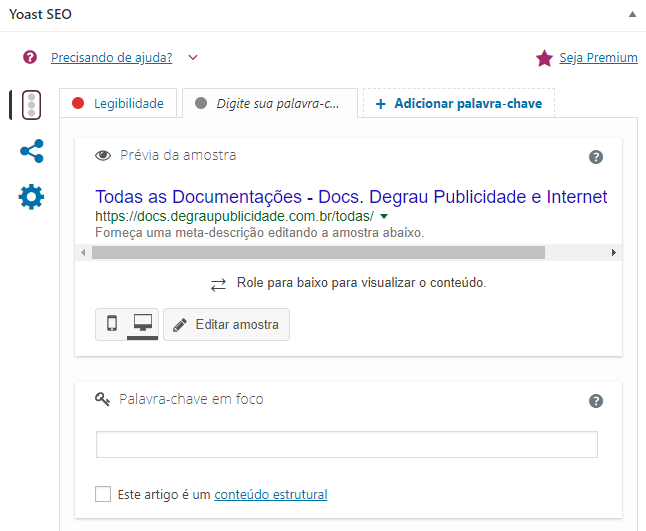Focus the focus keyword input field
646x531 pixels.
click(x=346, y=444)
